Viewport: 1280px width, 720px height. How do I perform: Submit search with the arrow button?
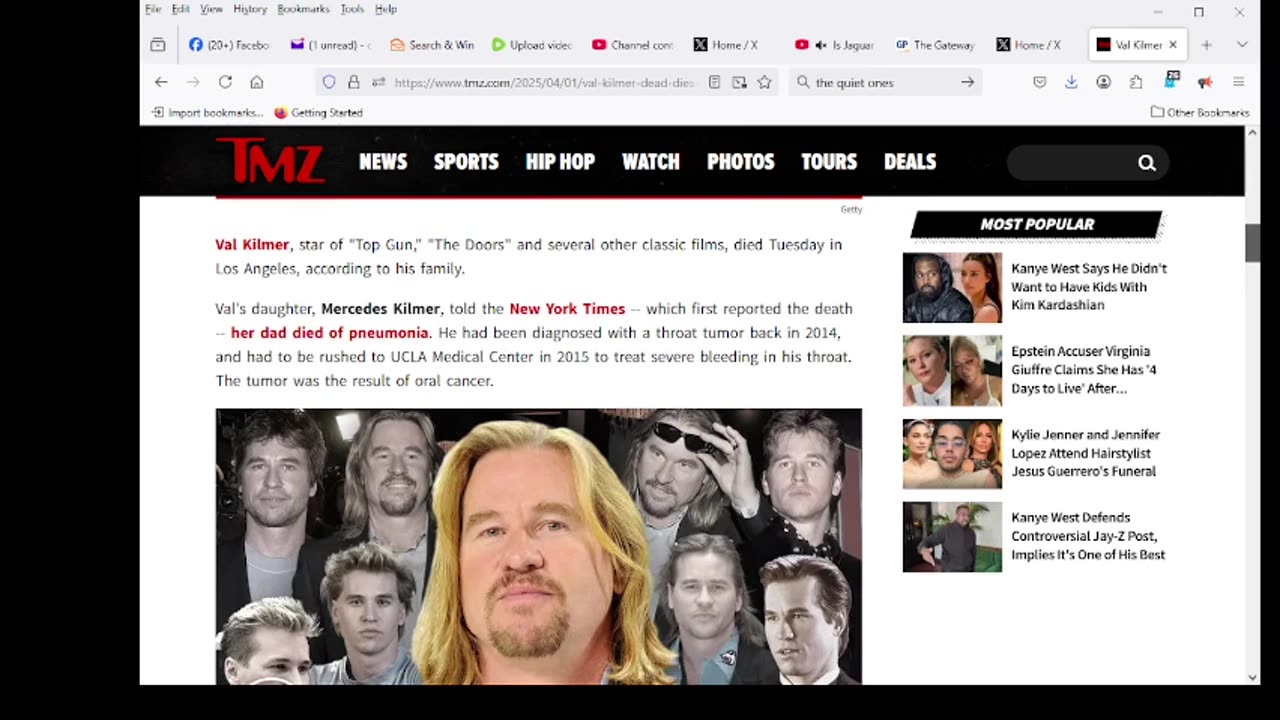click(x=967, y=82)
